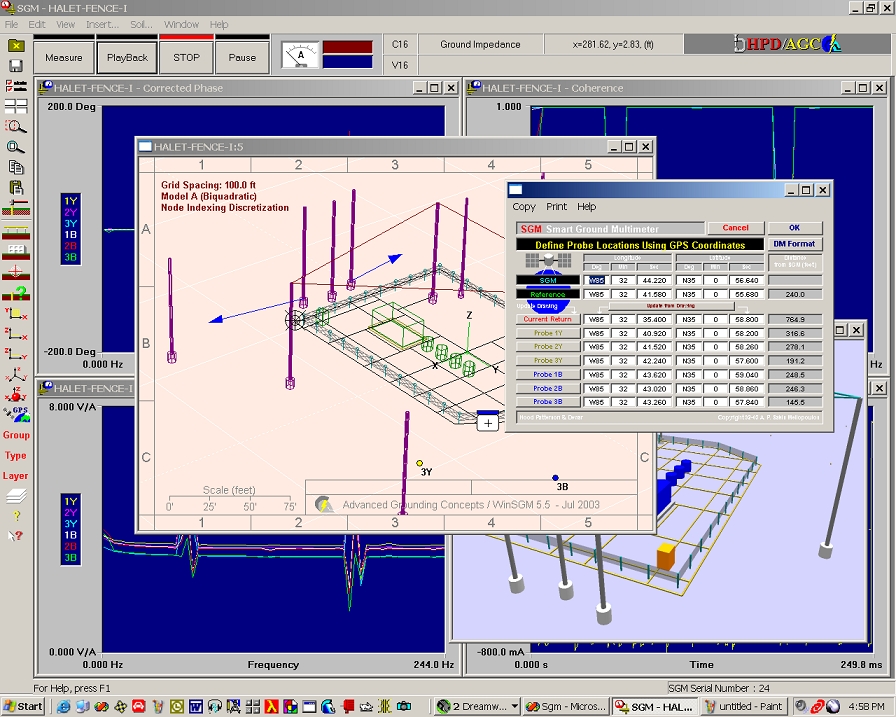Screen dimensions: 896x717
Task: Click the soil question mark icon
Action: 16,294
